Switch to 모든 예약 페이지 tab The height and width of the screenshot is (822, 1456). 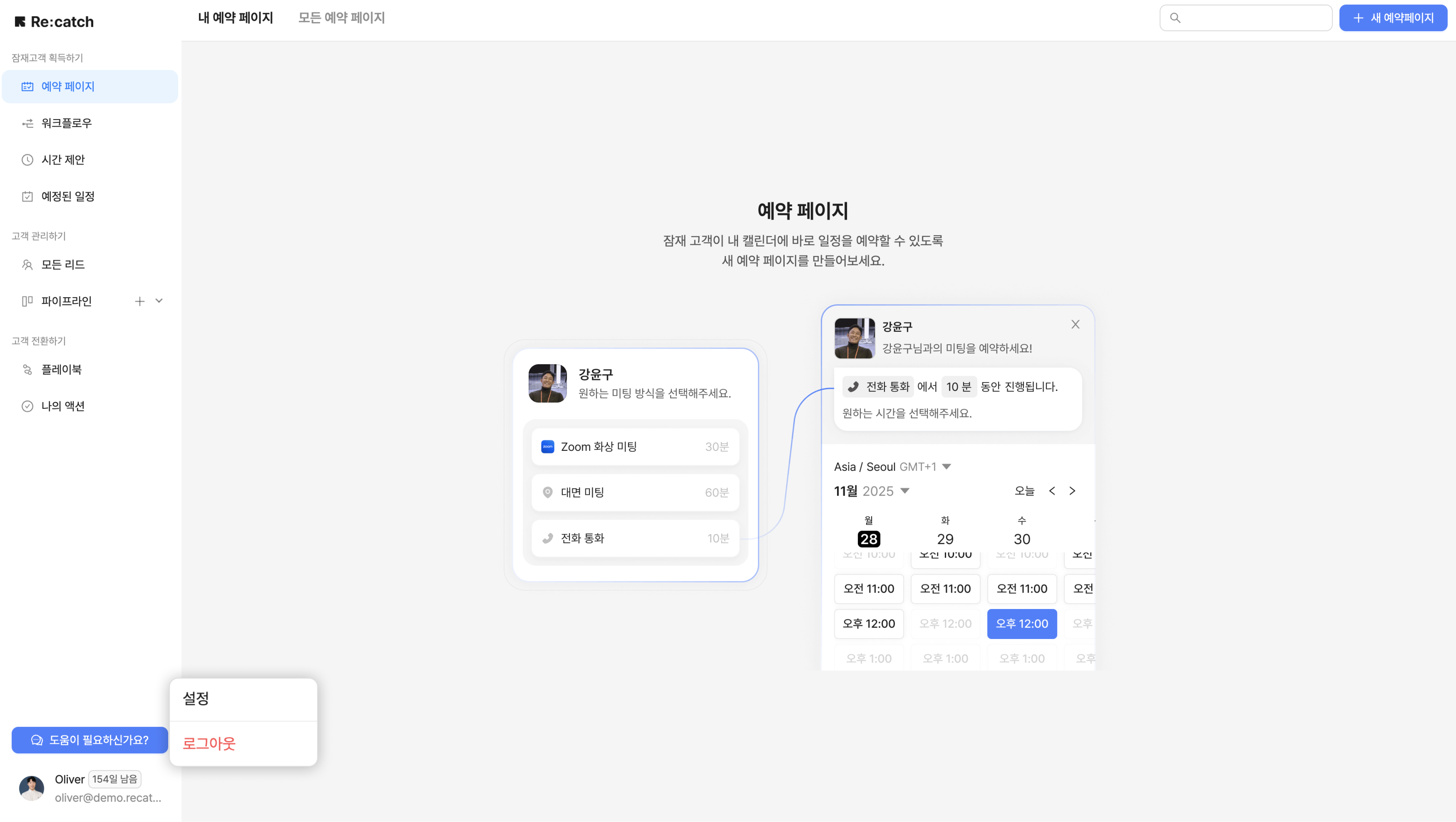[341, 18]
